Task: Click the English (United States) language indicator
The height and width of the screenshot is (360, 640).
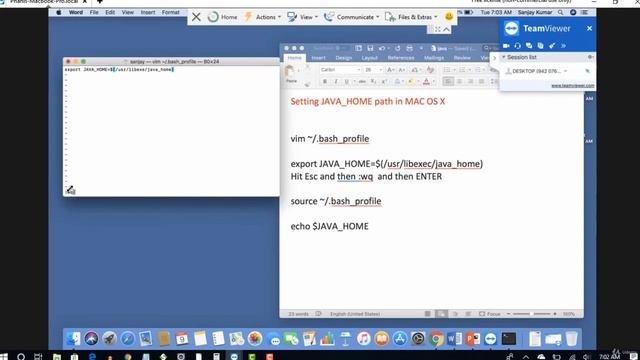Action: click(355, 314)
